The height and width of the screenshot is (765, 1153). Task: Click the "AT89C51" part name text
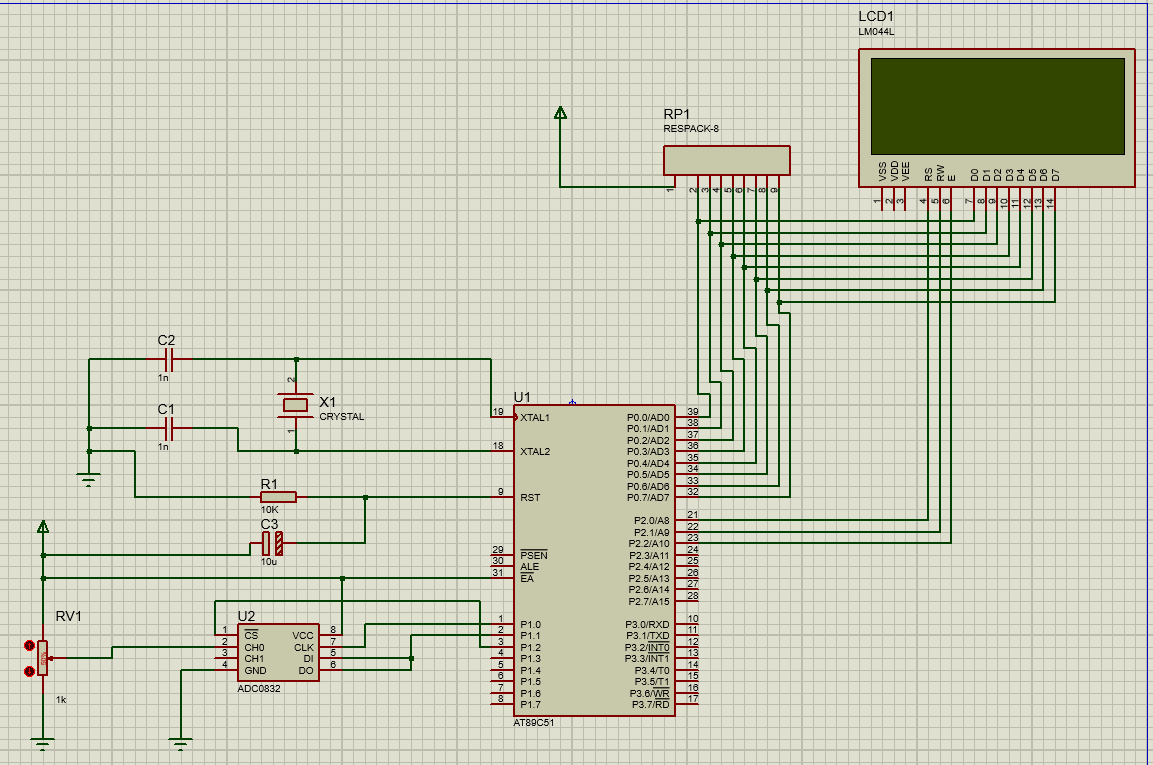tap(534, 722)
